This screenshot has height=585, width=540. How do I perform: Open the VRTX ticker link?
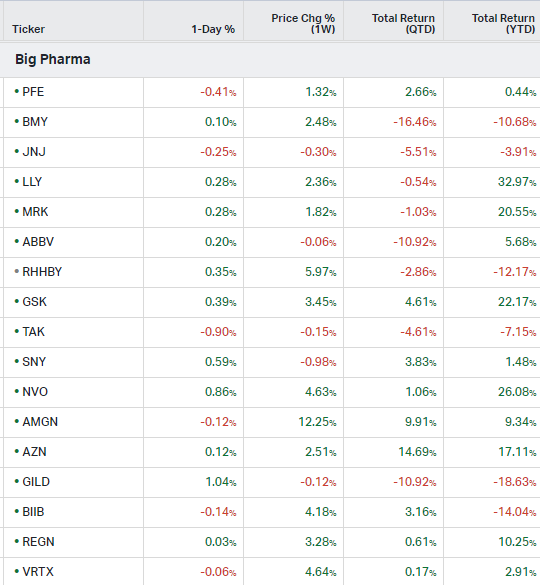point(38,572)
